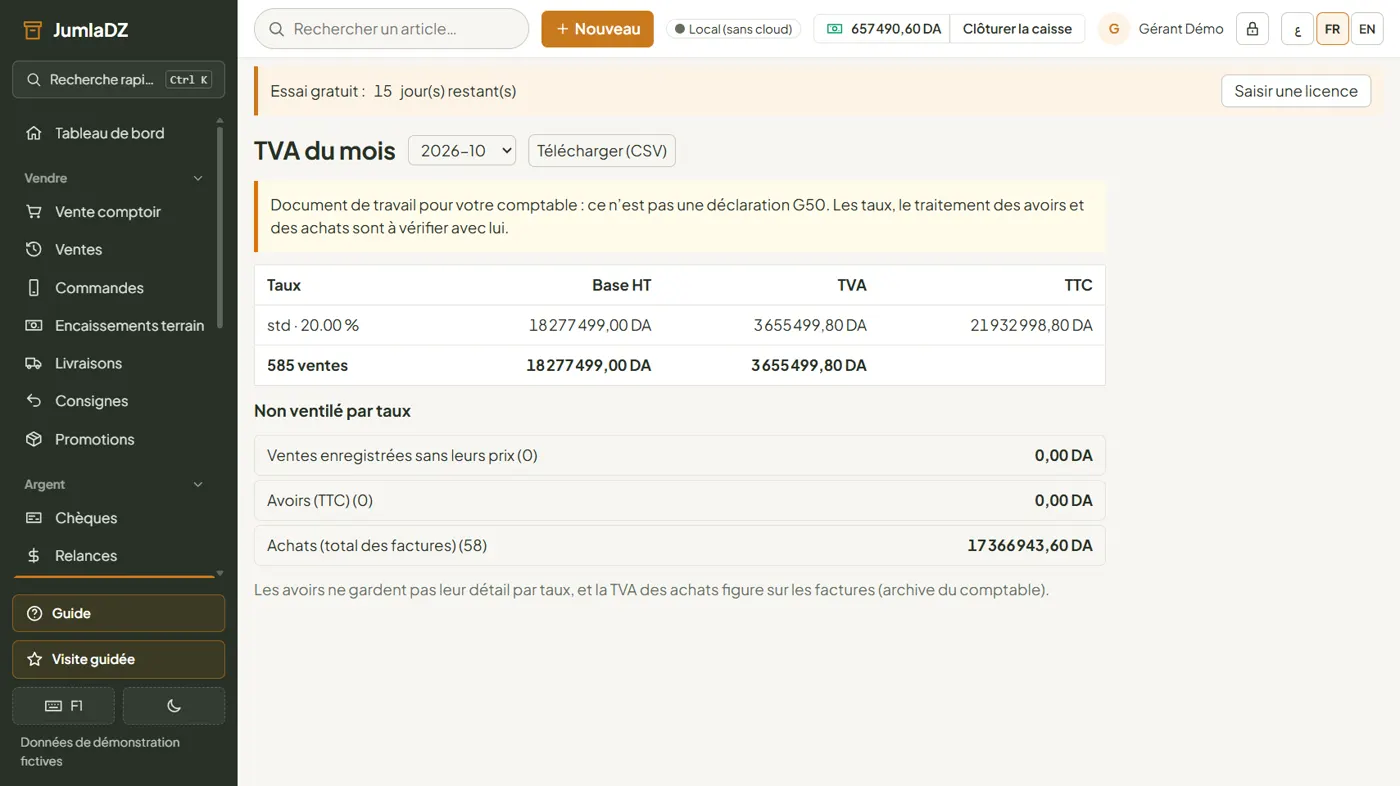Focus the Rechercher un article field
The height and width of the screenshot is (786, 1400).
click(391, 29)
